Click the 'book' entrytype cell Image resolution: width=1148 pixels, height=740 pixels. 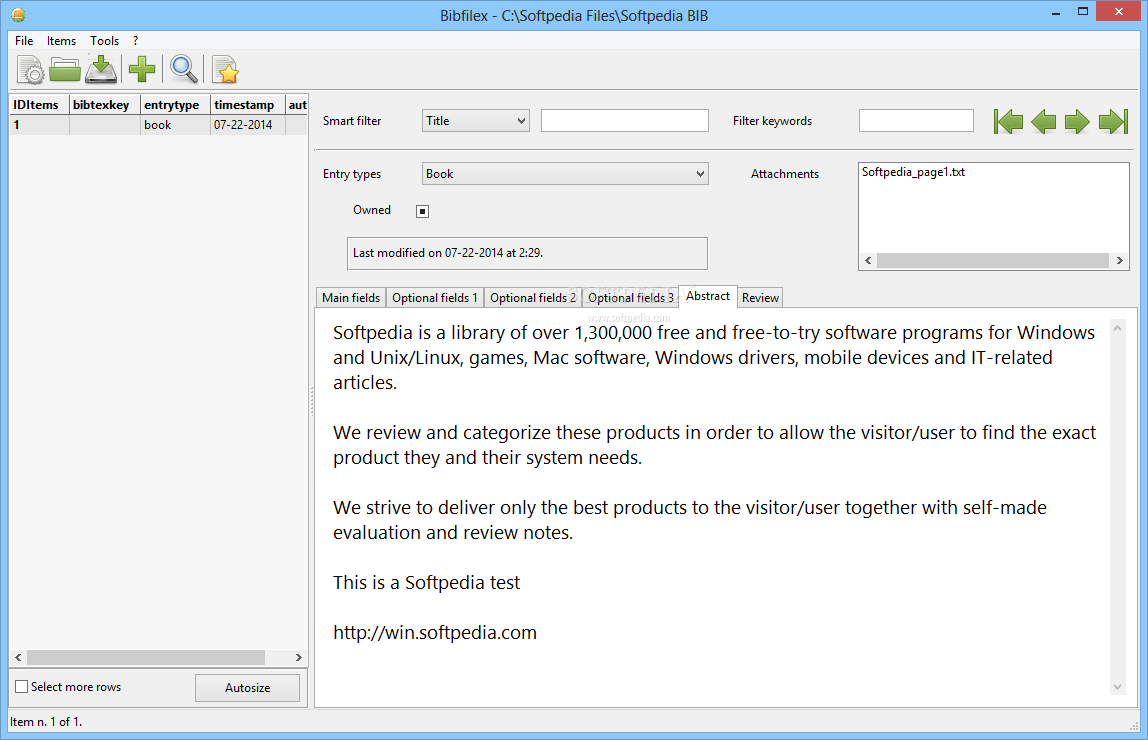[175, 124]
